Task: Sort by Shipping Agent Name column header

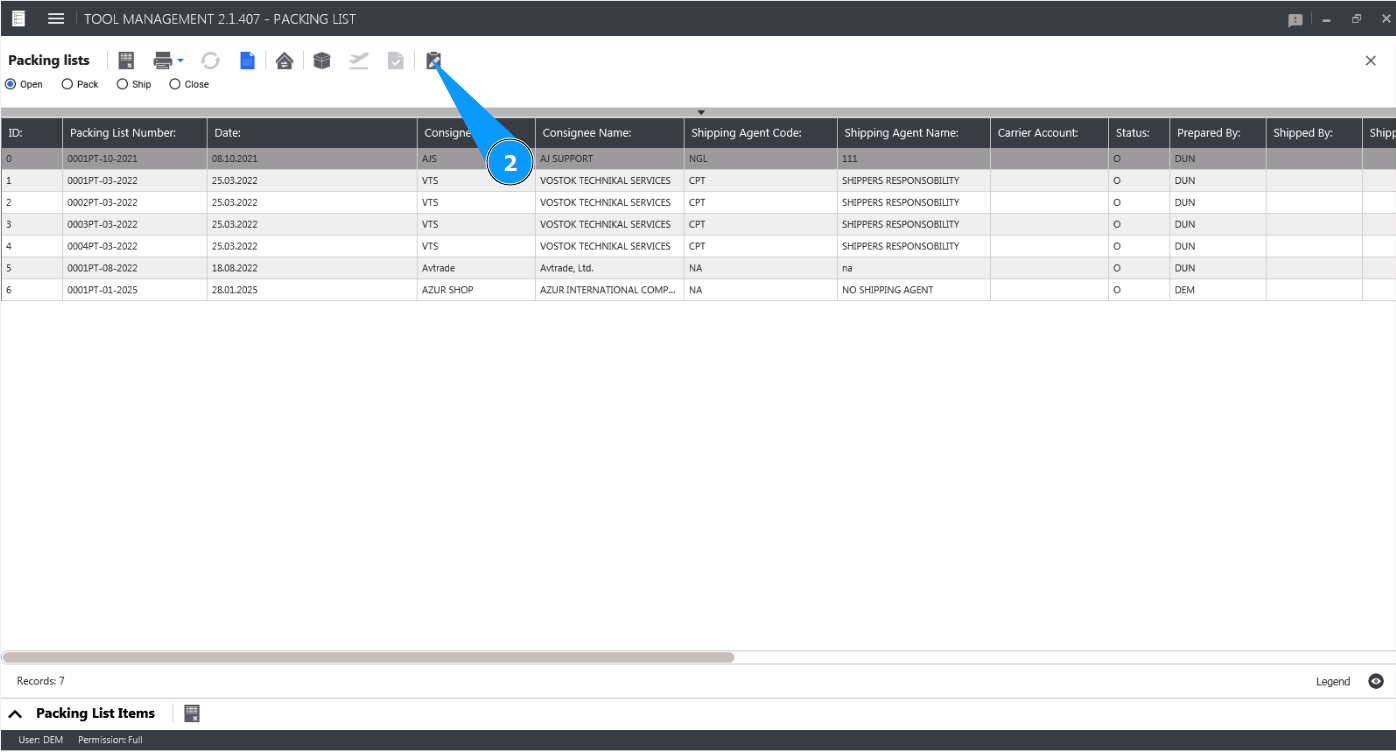Action: [914, 133]
